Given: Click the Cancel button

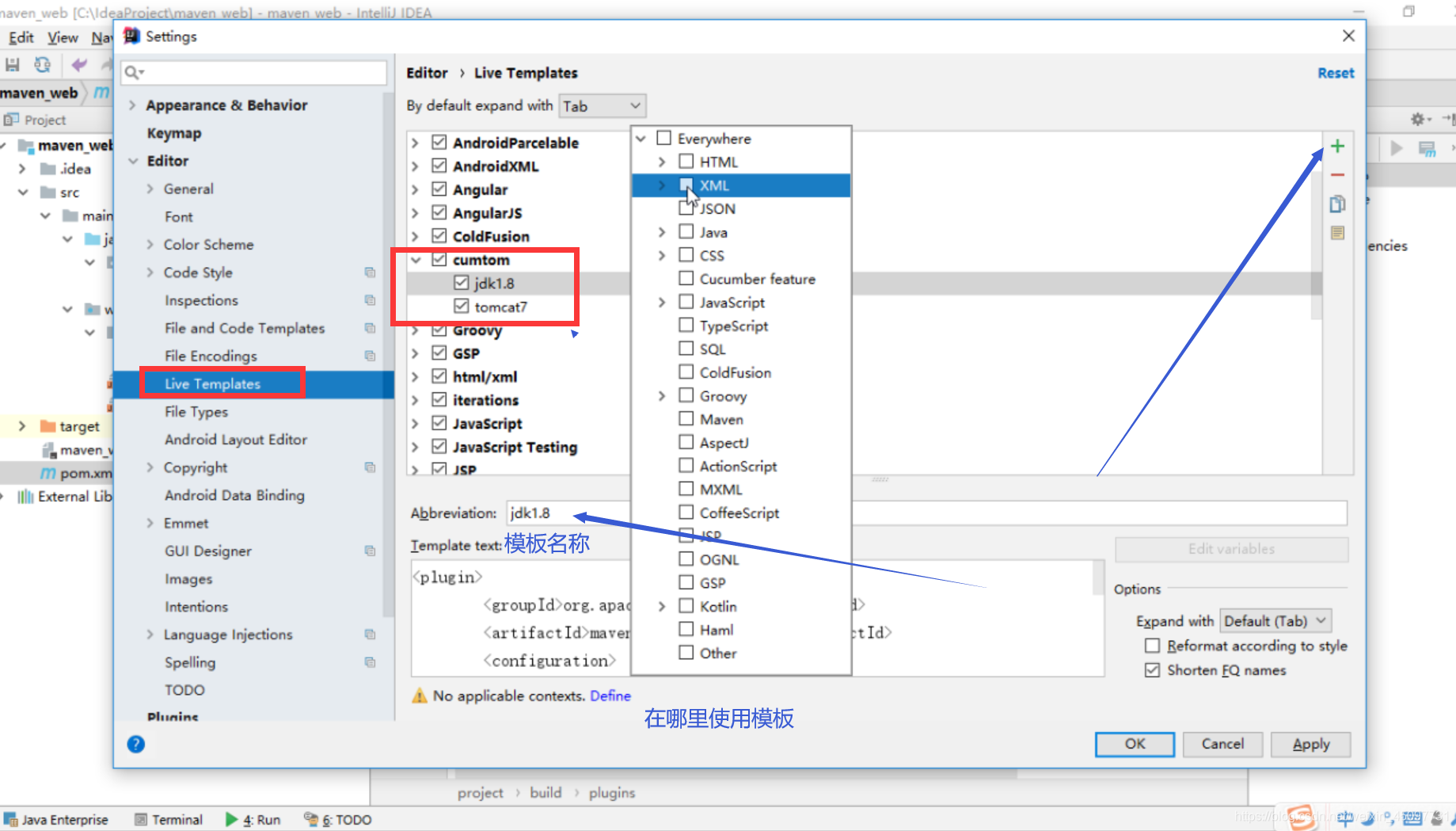Looking at the screenshot, I should [1222, 744].
